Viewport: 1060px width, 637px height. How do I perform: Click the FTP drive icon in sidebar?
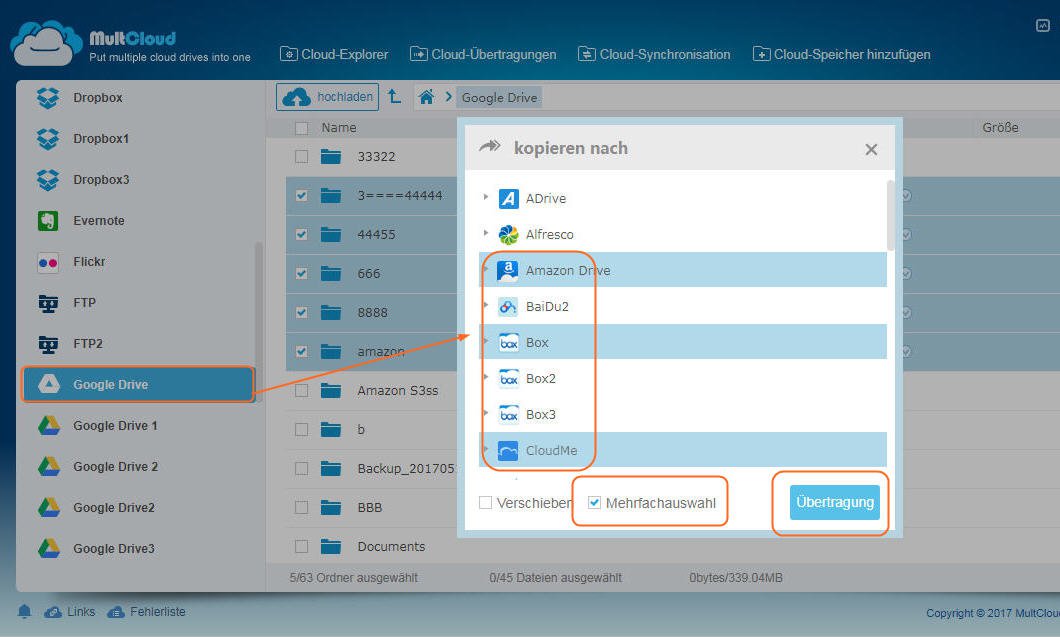[x=48, y=303]
